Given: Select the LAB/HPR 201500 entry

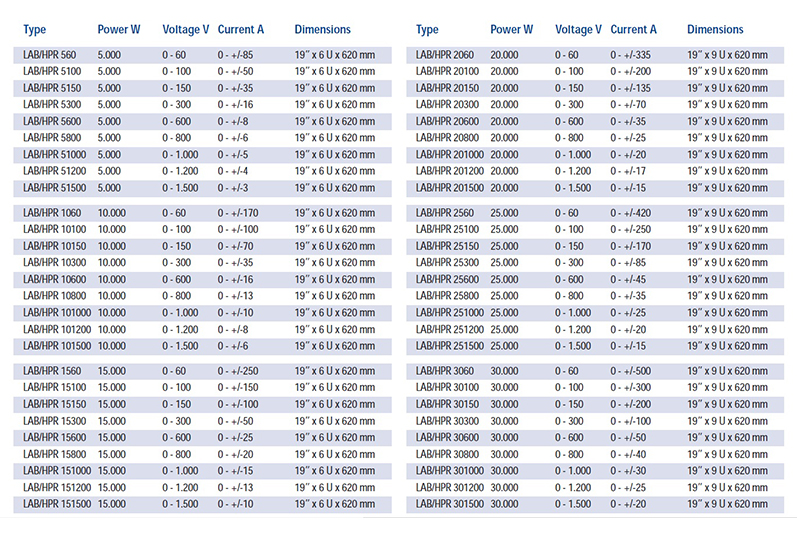Looking at the screenshot, I should pyautogui.click(x=450, y=188).
